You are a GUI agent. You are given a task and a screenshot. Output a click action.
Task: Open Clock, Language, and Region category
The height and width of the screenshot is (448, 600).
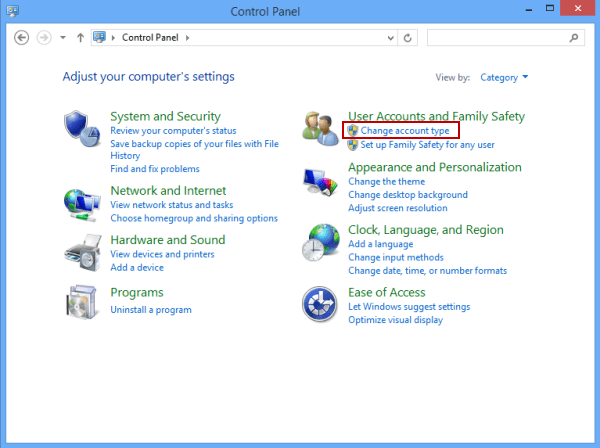click(x=426, y=230)
